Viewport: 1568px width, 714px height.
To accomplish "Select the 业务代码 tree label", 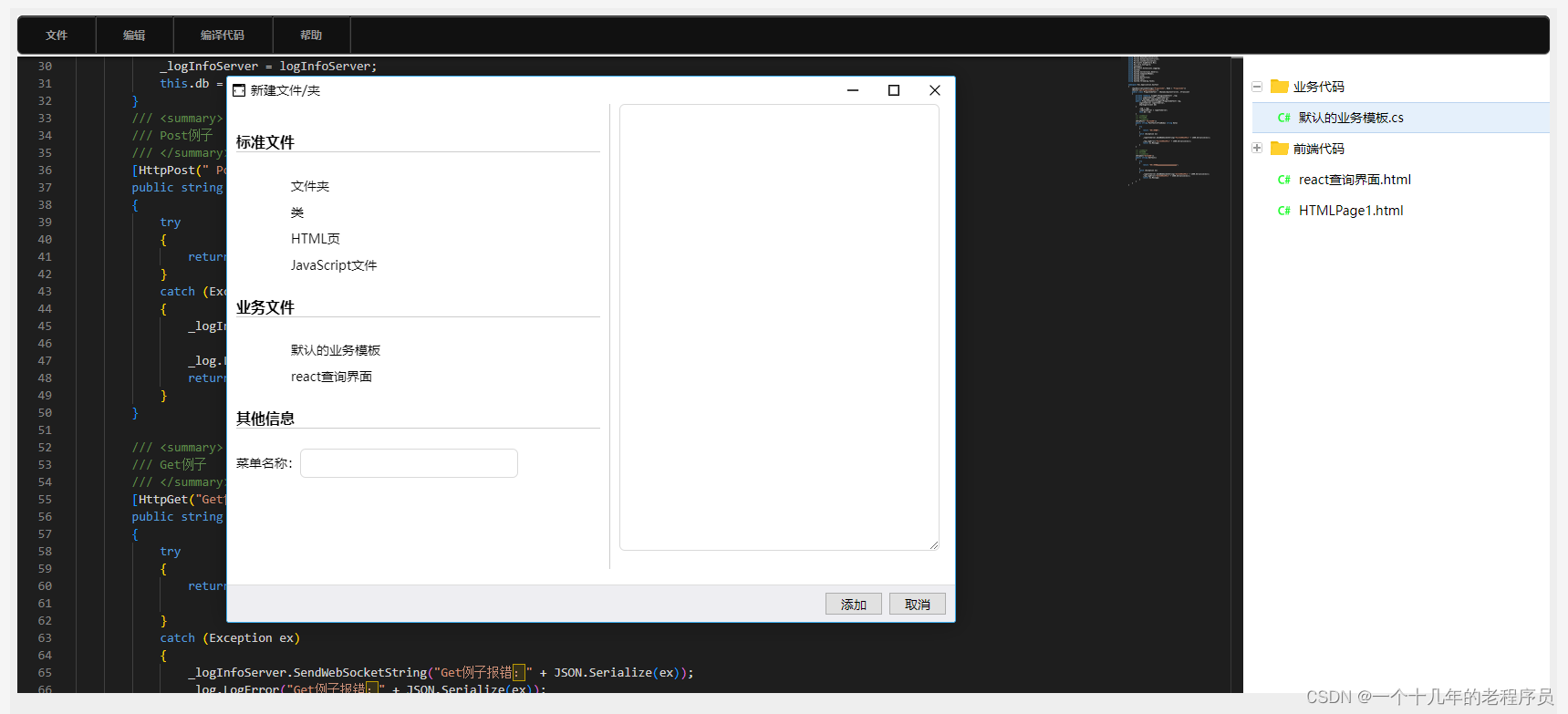I will (1318, 87).
